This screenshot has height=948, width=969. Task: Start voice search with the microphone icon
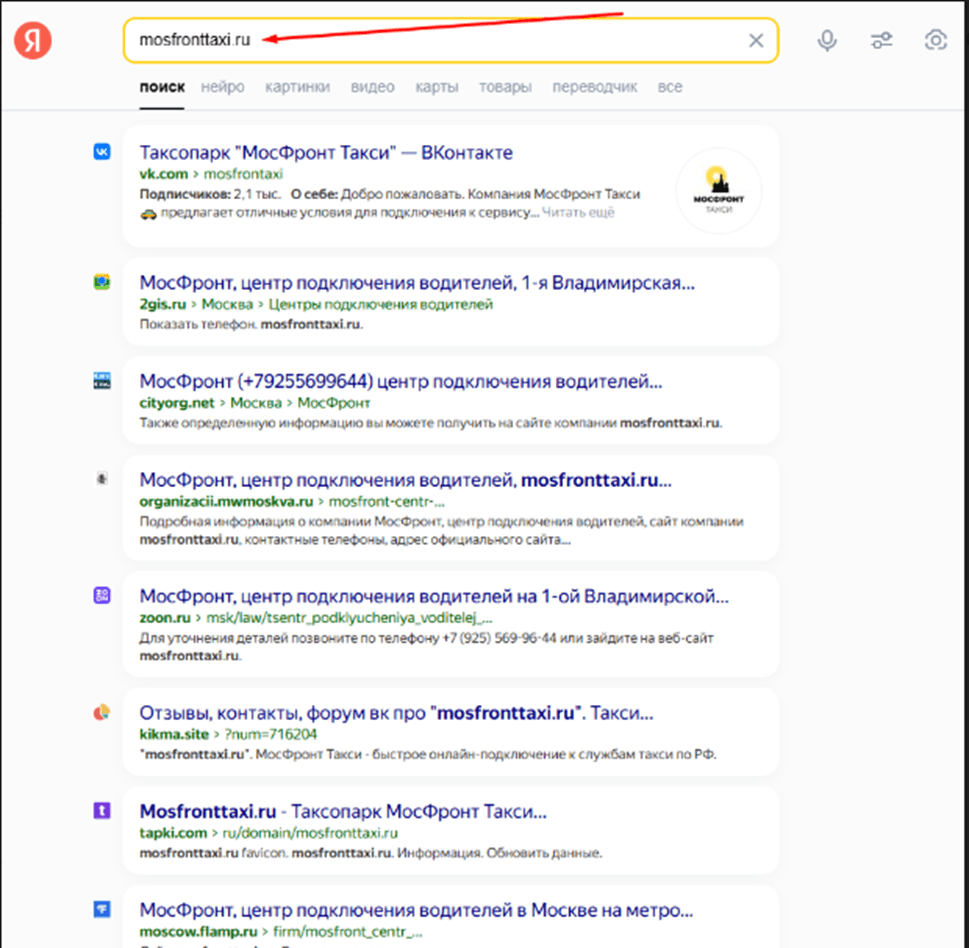click(827, 40)
